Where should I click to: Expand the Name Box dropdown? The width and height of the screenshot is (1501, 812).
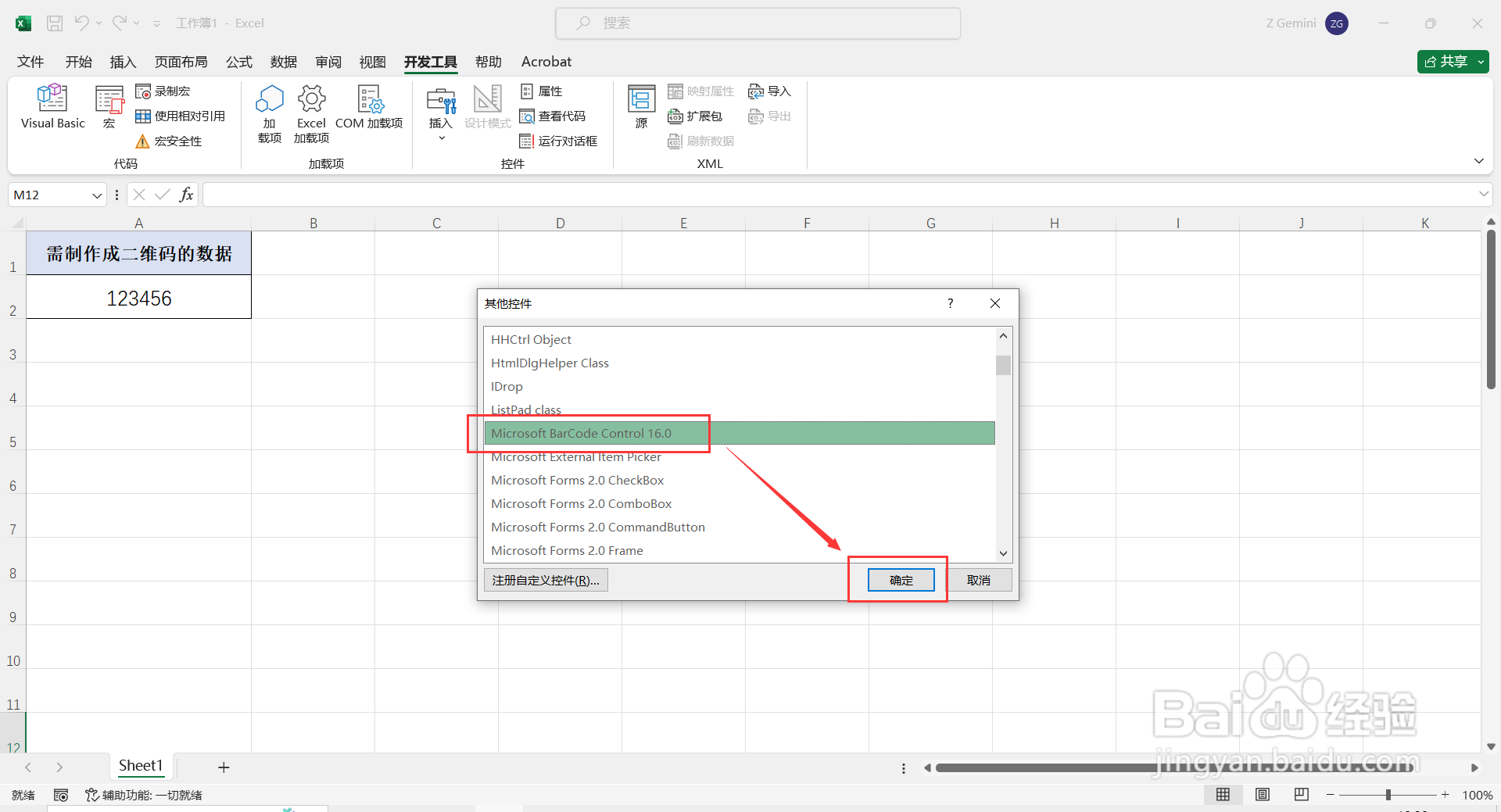[x=97, y=195]
